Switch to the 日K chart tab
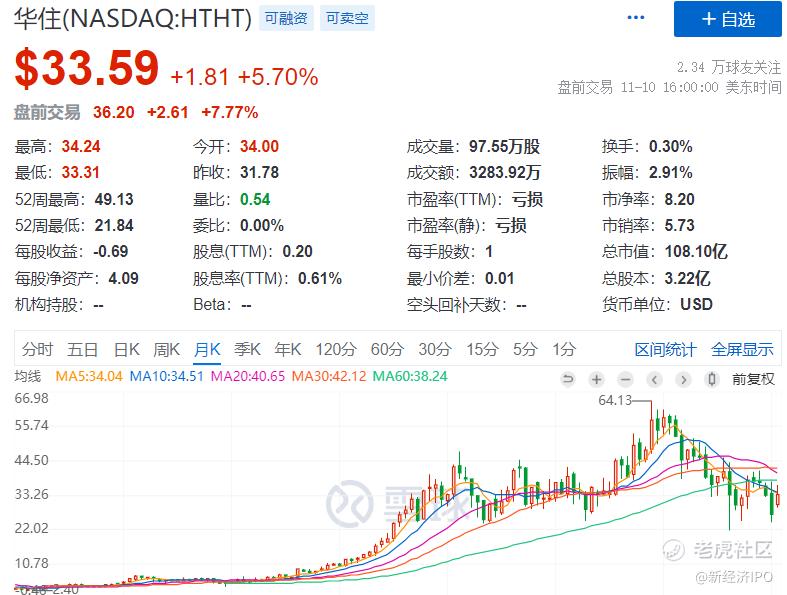This screenshot has height=595, width=787. (x=126, y=349)
